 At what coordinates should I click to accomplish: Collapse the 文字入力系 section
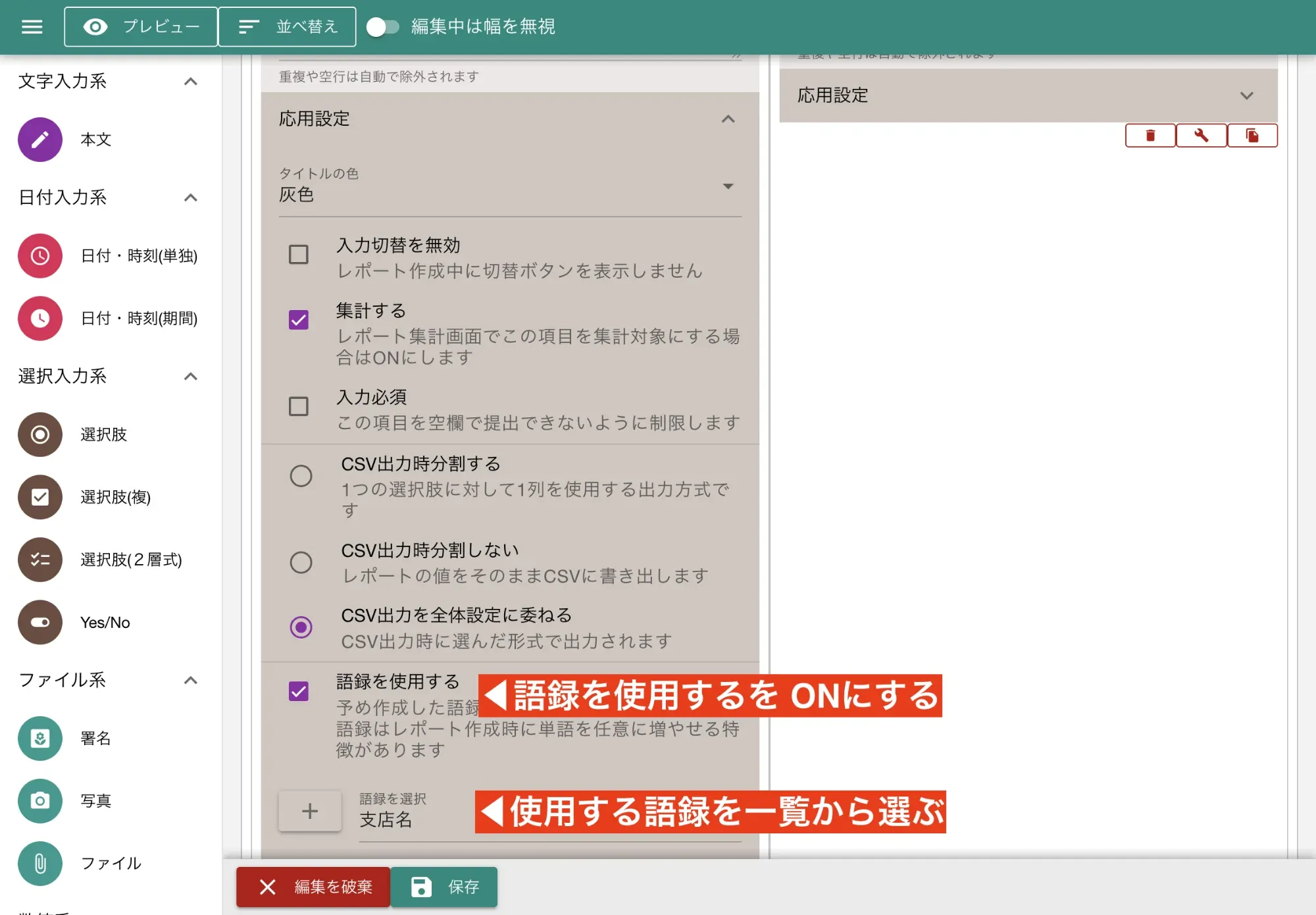pos(191,82)
